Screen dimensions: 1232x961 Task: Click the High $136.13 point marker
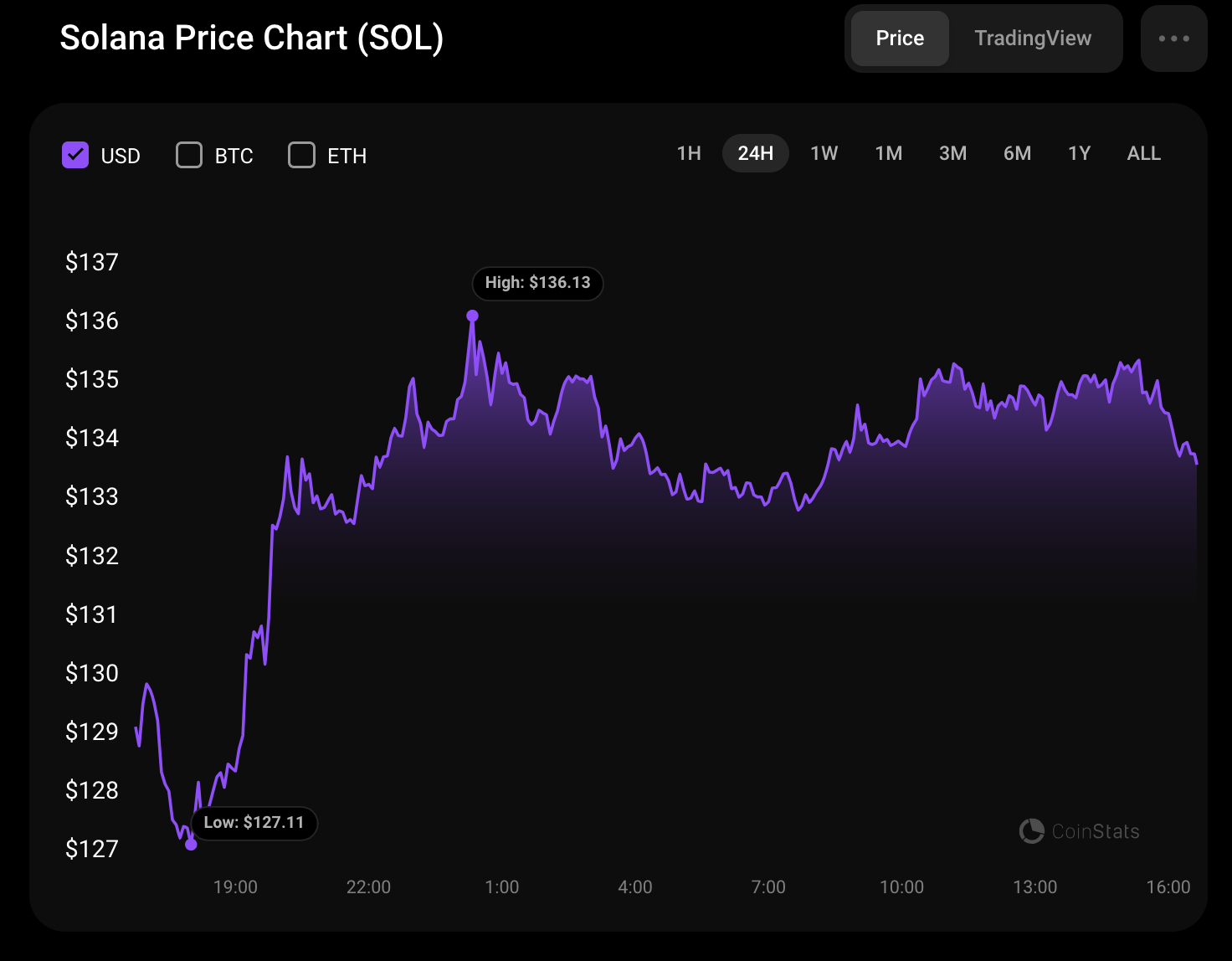tap(472, 316)
